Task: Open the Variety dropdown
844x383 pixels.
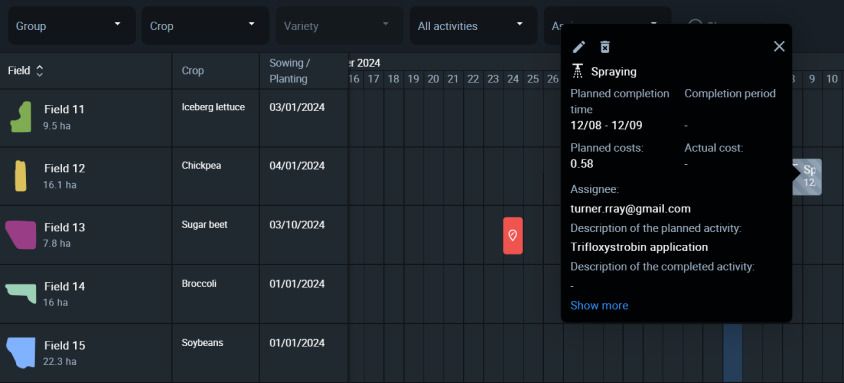Action: click(x=339, y=26)
